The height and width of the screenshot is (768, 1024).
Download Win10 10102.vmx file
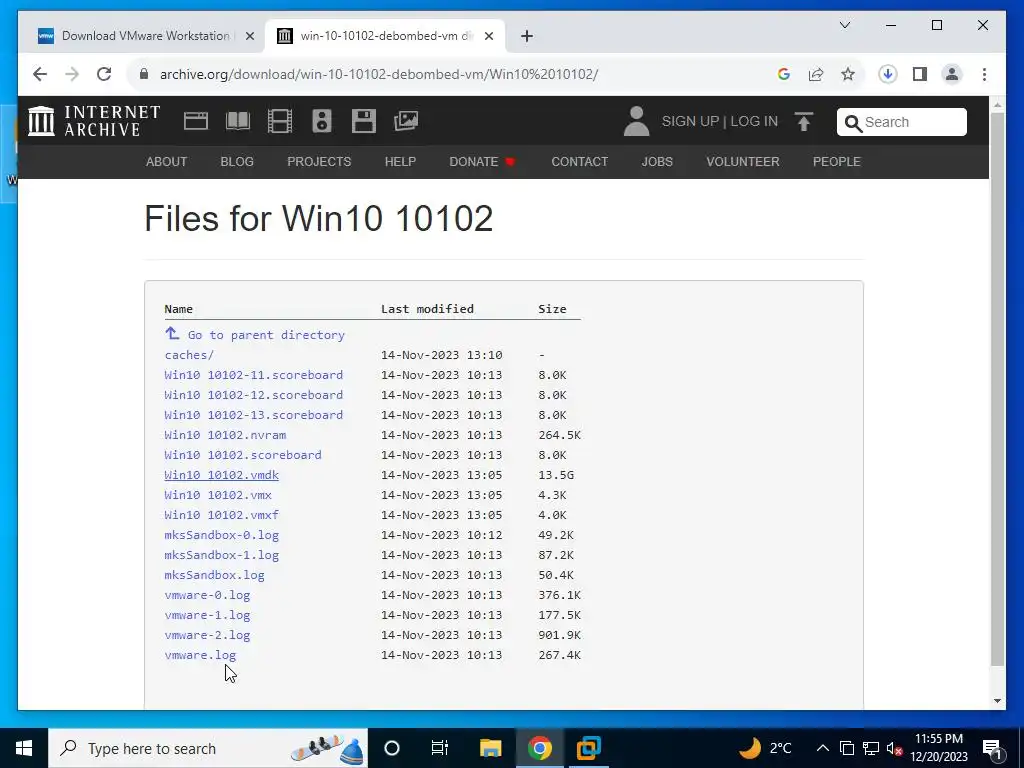(x=218, y=495)
